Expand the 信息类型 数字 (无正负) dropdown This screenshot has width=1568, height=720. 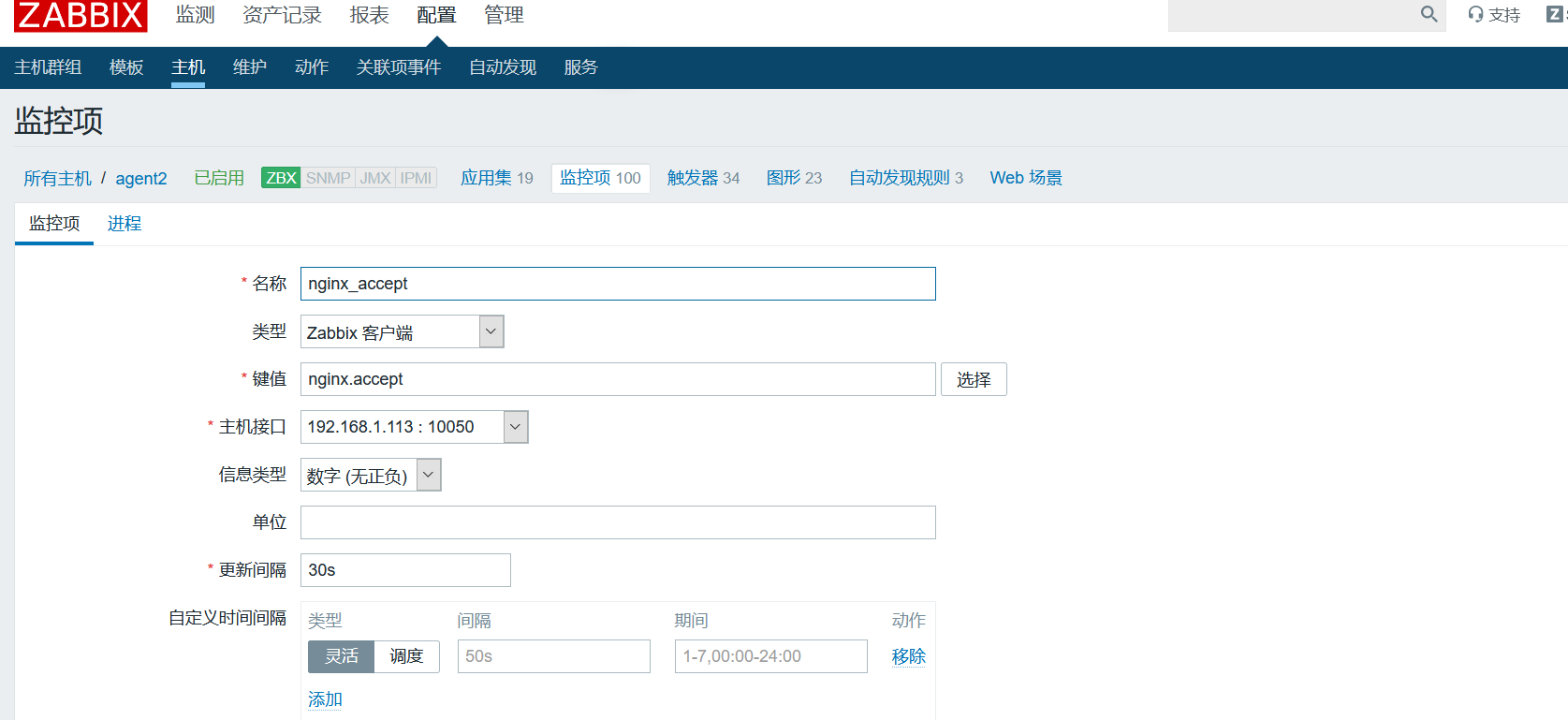point(371,475)
